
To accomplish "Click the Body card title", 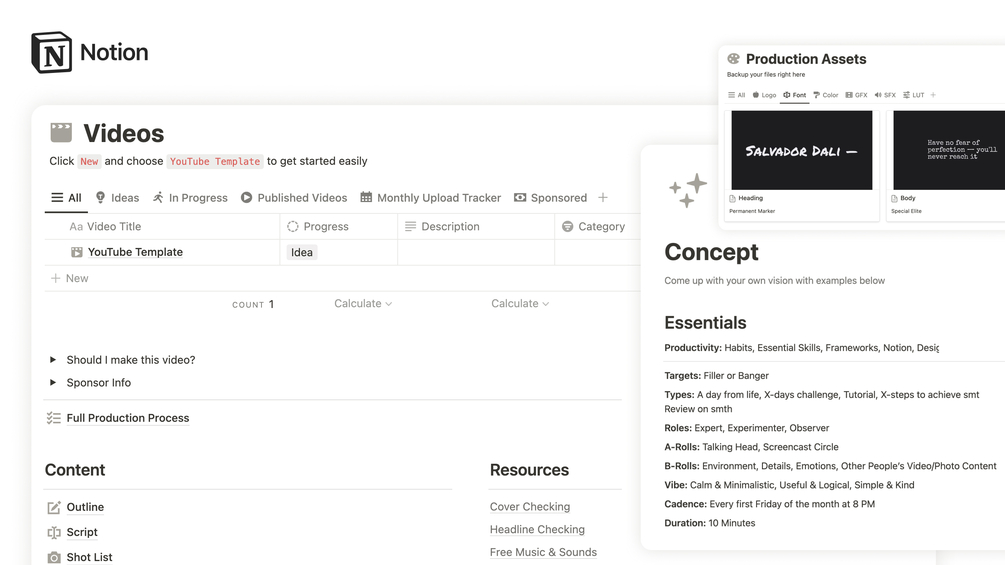I will coord(908,199).
